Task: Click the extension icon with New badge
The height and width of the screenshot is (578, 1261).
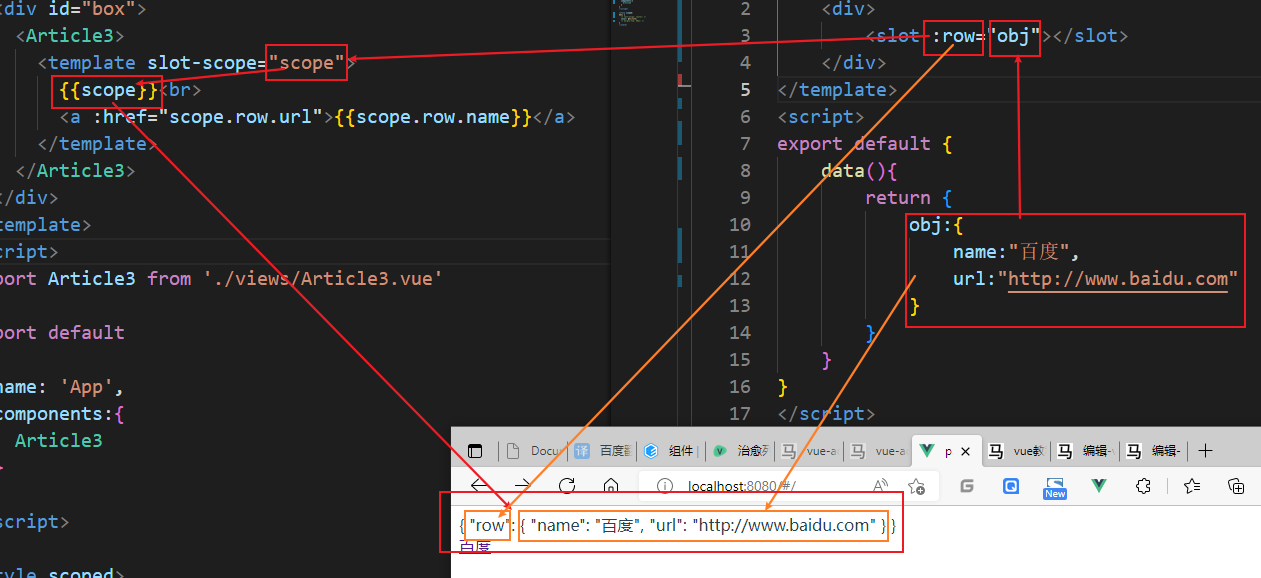Action: pyautogui.click(x=1053, y=486)
